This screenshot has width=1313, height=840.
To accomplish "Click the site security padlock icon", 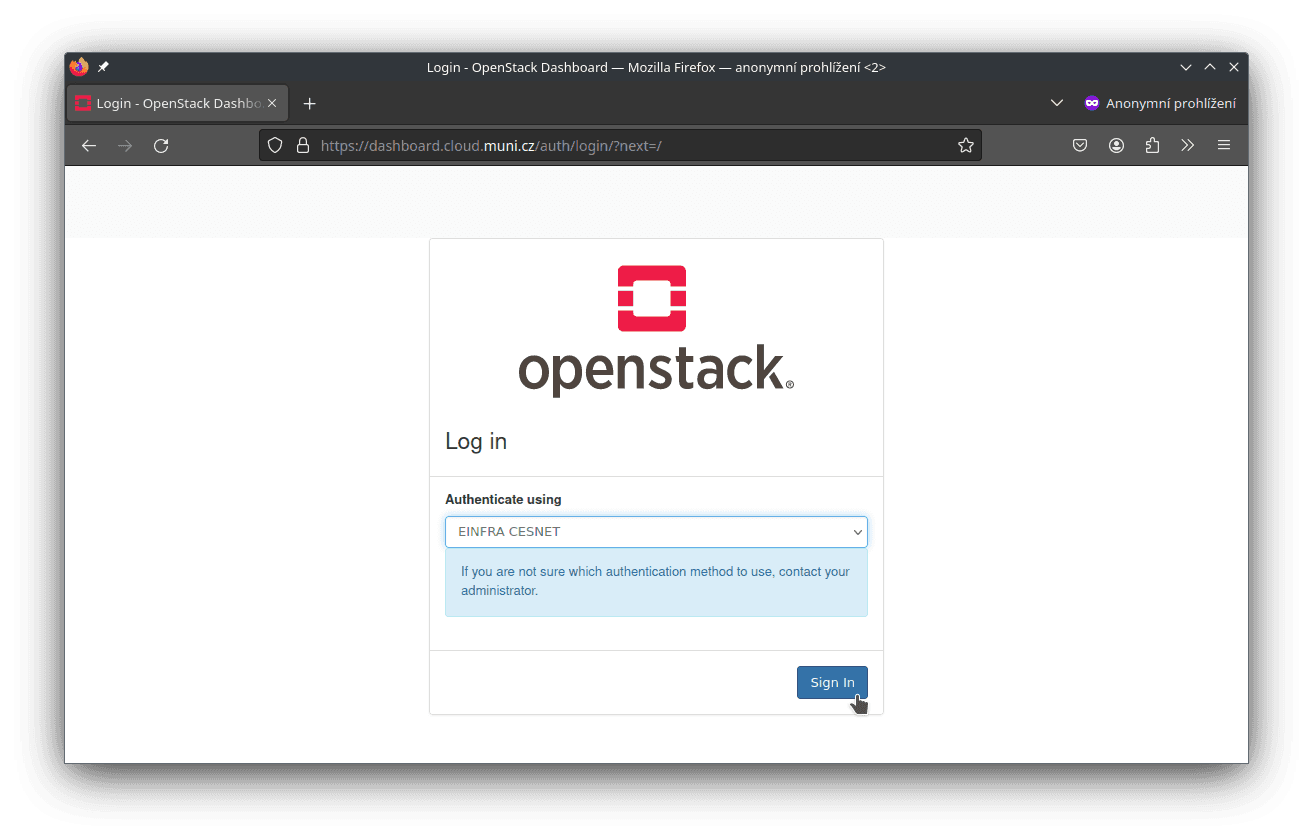I will 303,145.
